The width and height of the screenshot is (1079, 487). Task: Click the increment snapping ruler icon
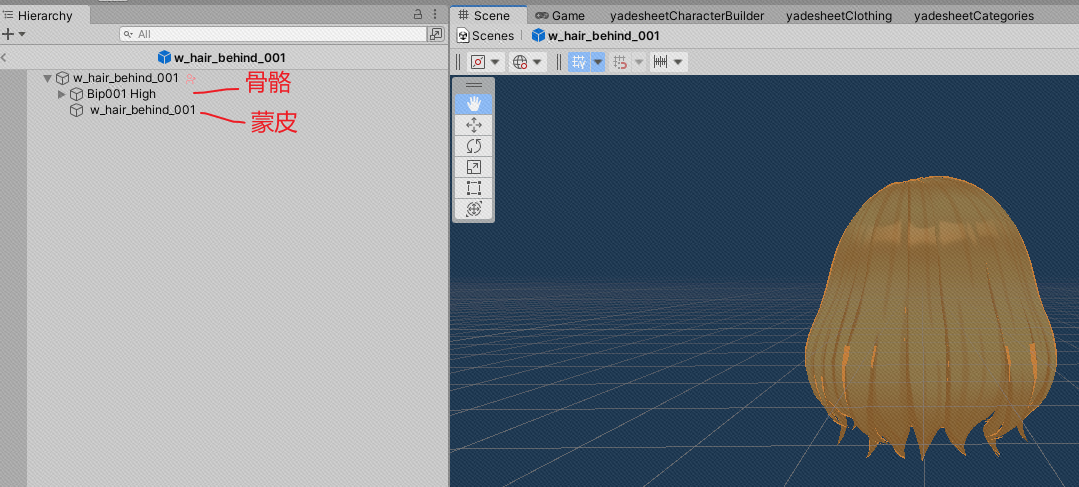661,63
